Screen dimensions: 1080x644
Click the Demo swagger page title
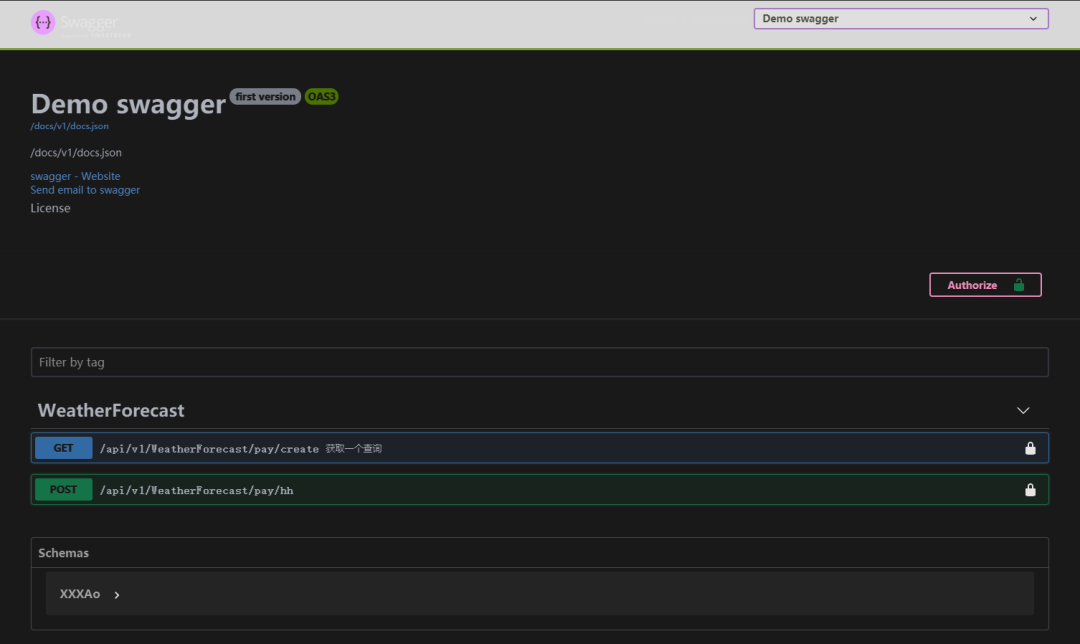(128, 104)
